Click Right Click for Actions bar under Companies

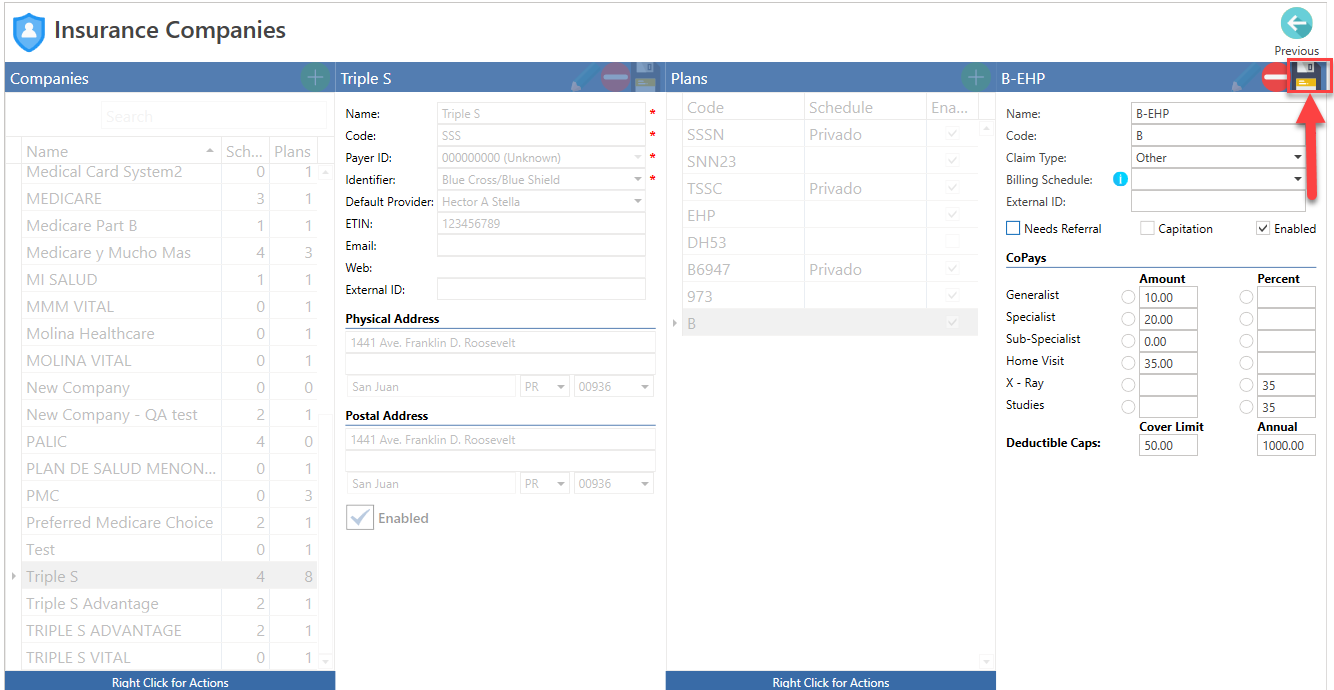[170, 681]
